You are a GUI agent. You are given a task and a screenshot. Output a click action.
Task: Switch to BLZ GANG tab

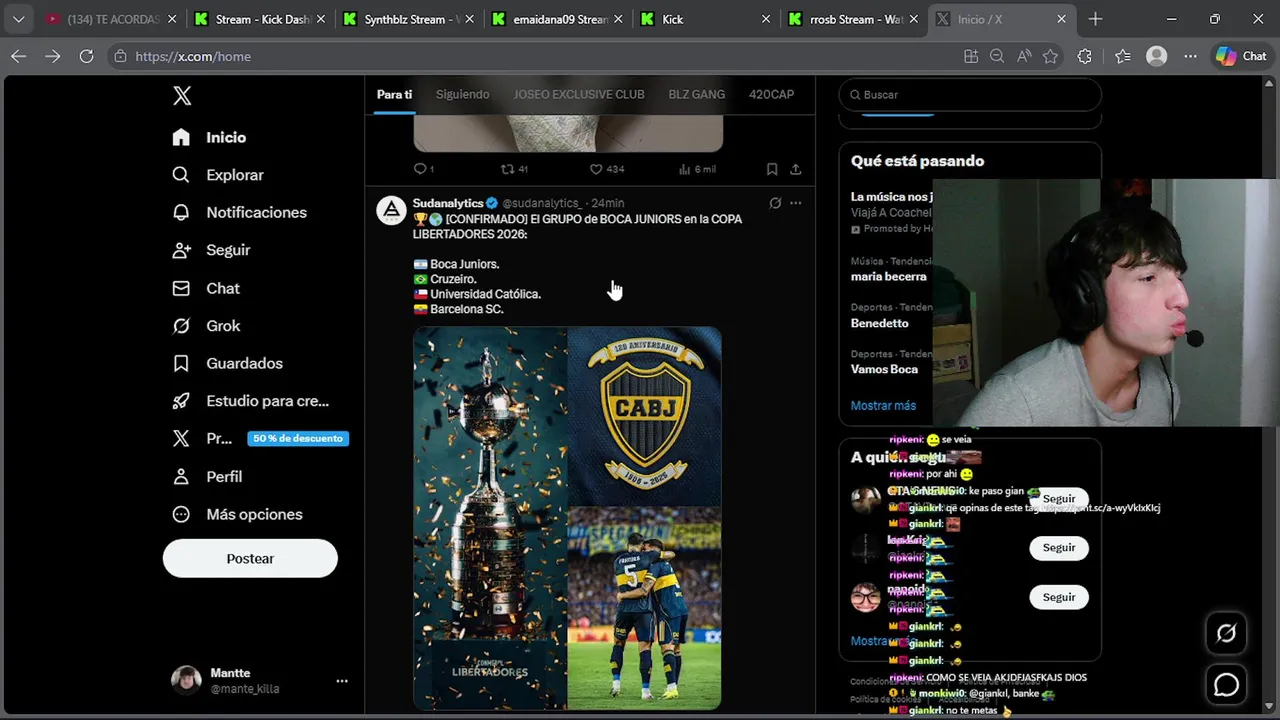pos(697,94)
